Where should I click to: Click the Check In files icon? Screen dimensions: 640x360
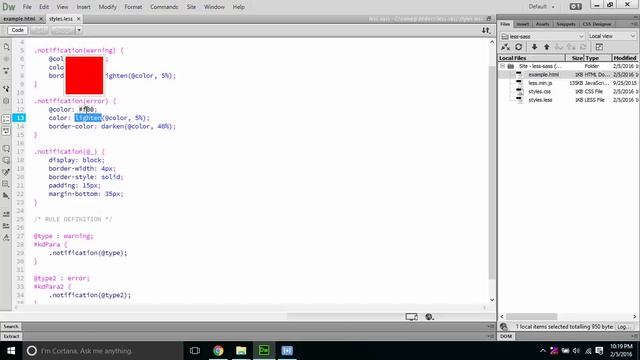(571, 47)
